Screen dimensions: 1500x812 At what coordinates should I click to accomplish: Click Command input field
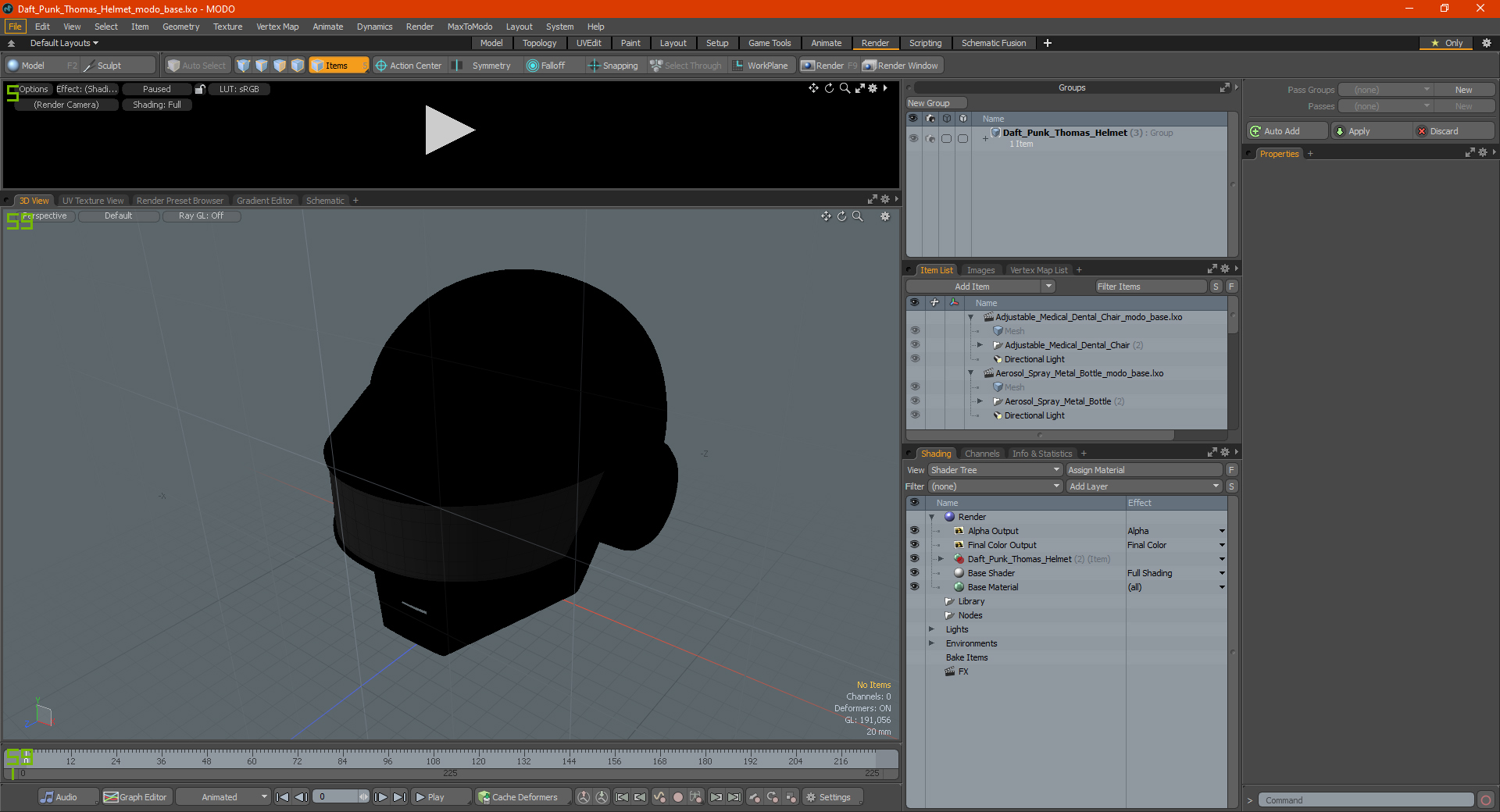(1366, 800)
